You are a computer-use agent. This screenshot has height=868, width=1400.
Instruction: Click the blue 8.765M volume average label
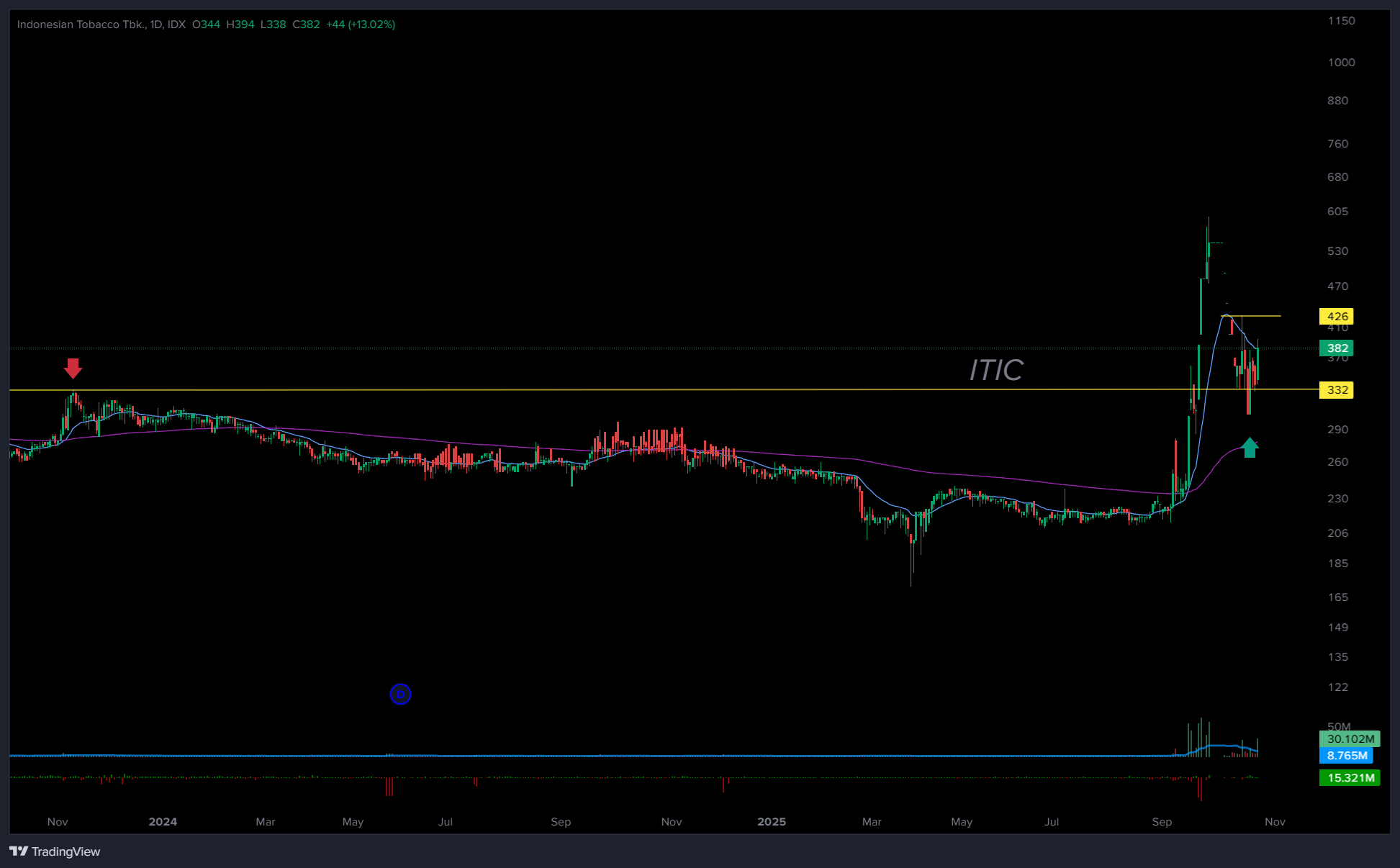click(1346, 756)
